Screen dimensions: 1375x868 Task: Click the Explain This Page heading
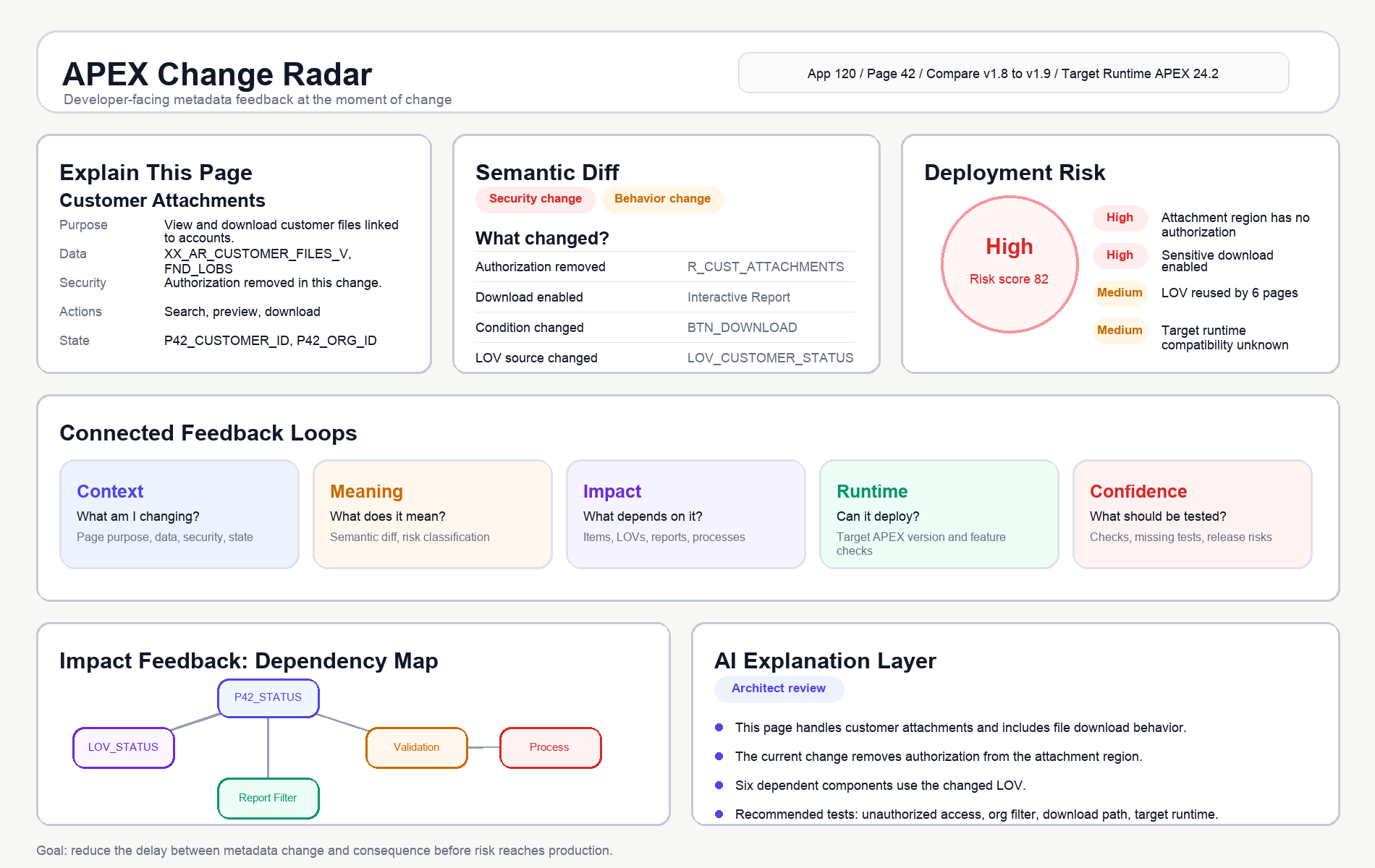(156, 172)
